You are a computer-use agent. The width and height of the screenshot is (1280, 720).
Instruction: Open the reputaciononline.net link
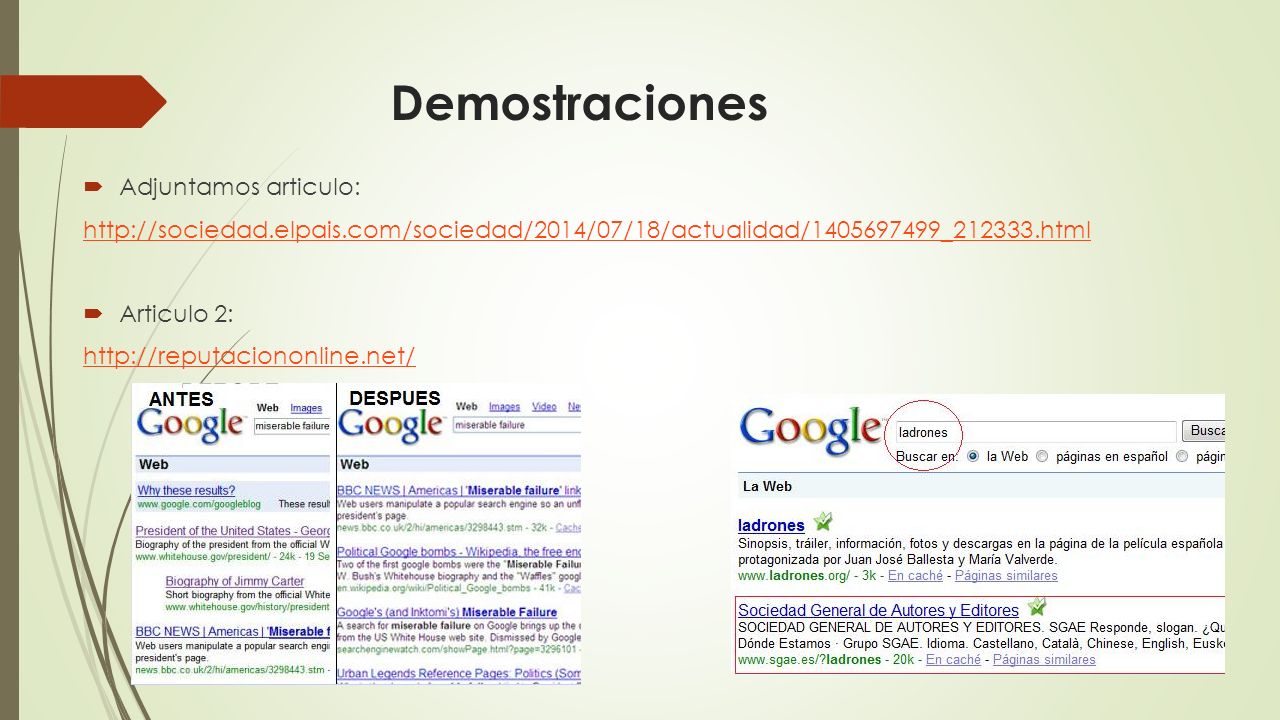pyautogui.click(x=249, y=355)
